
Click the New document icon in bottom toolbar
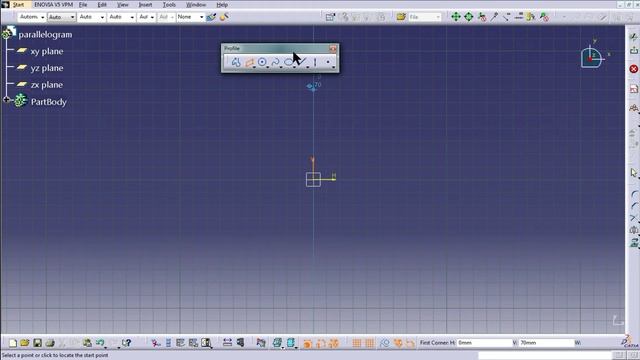pos(13,343)
